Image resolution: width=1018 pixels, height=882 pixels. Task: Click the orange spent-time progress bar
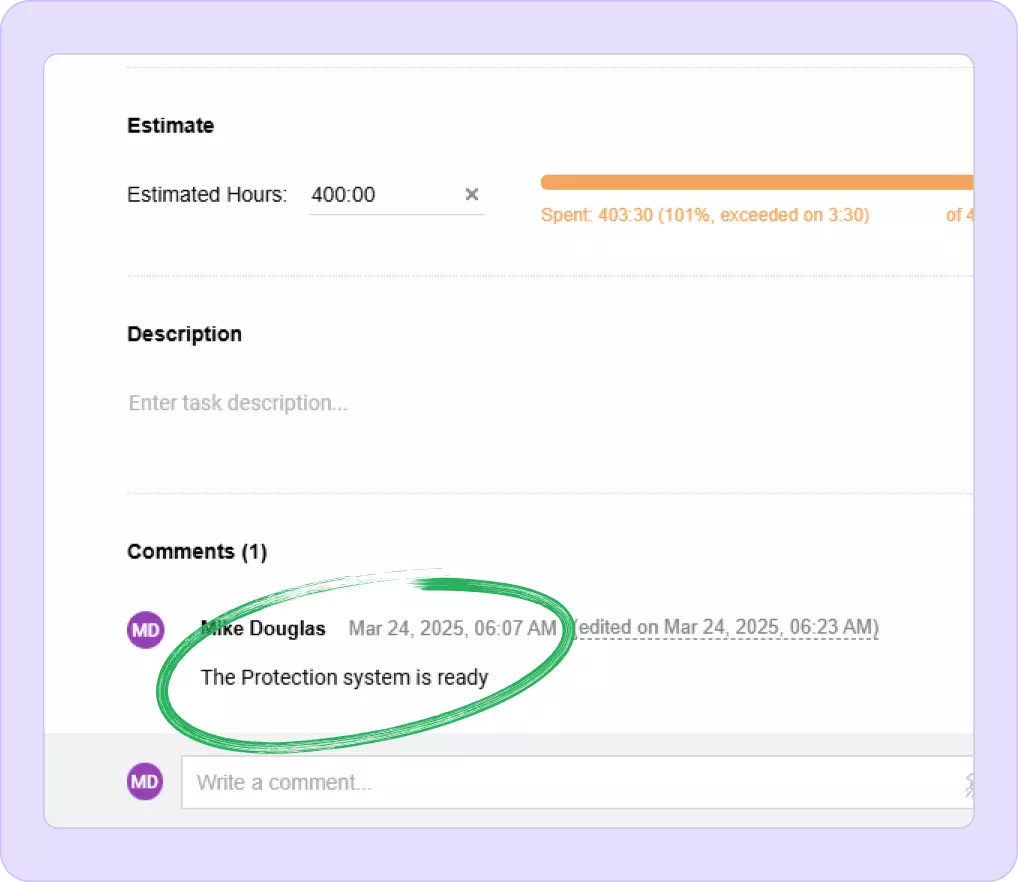[756, 182]
